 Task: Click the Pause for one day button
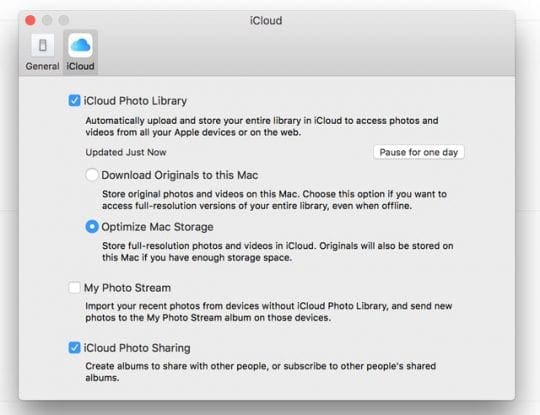coord(418,152)
